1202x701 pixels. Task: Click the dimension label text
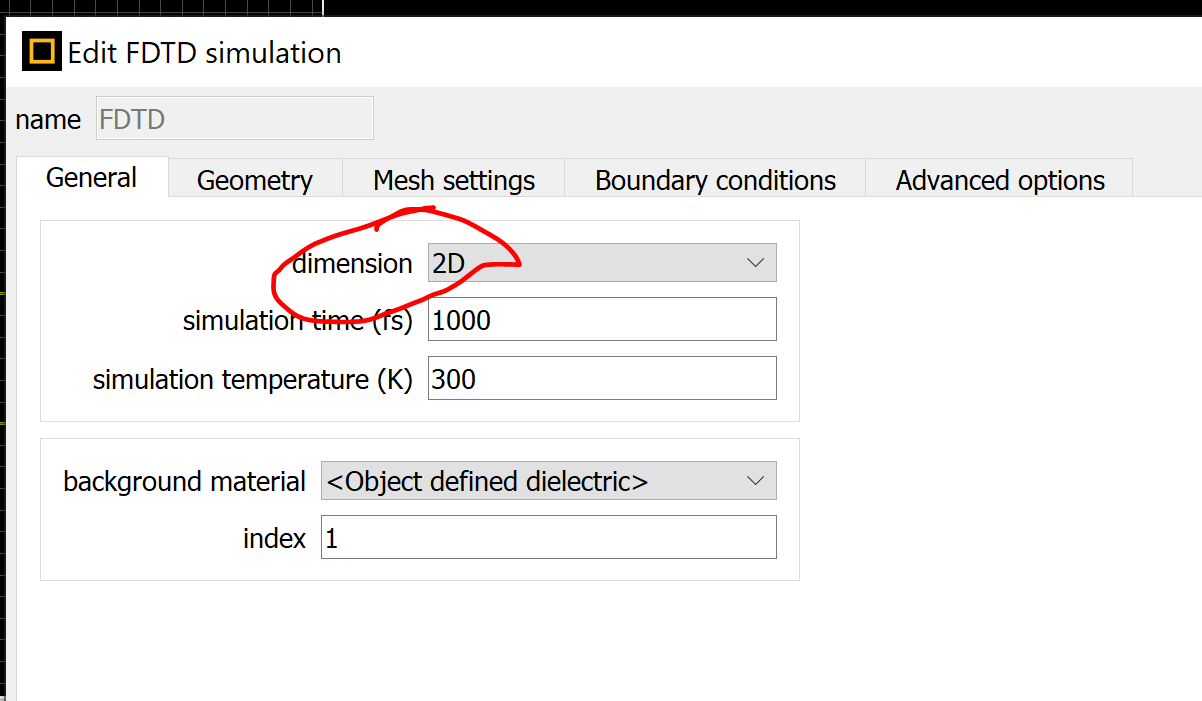point(352,263)
